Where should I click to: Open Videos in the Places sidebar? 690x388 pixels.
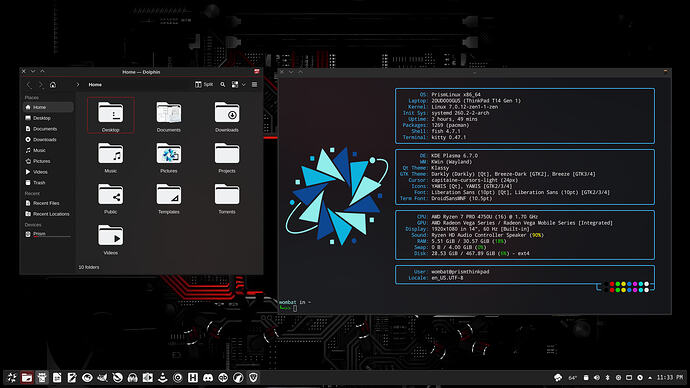(x=48, y=172)
